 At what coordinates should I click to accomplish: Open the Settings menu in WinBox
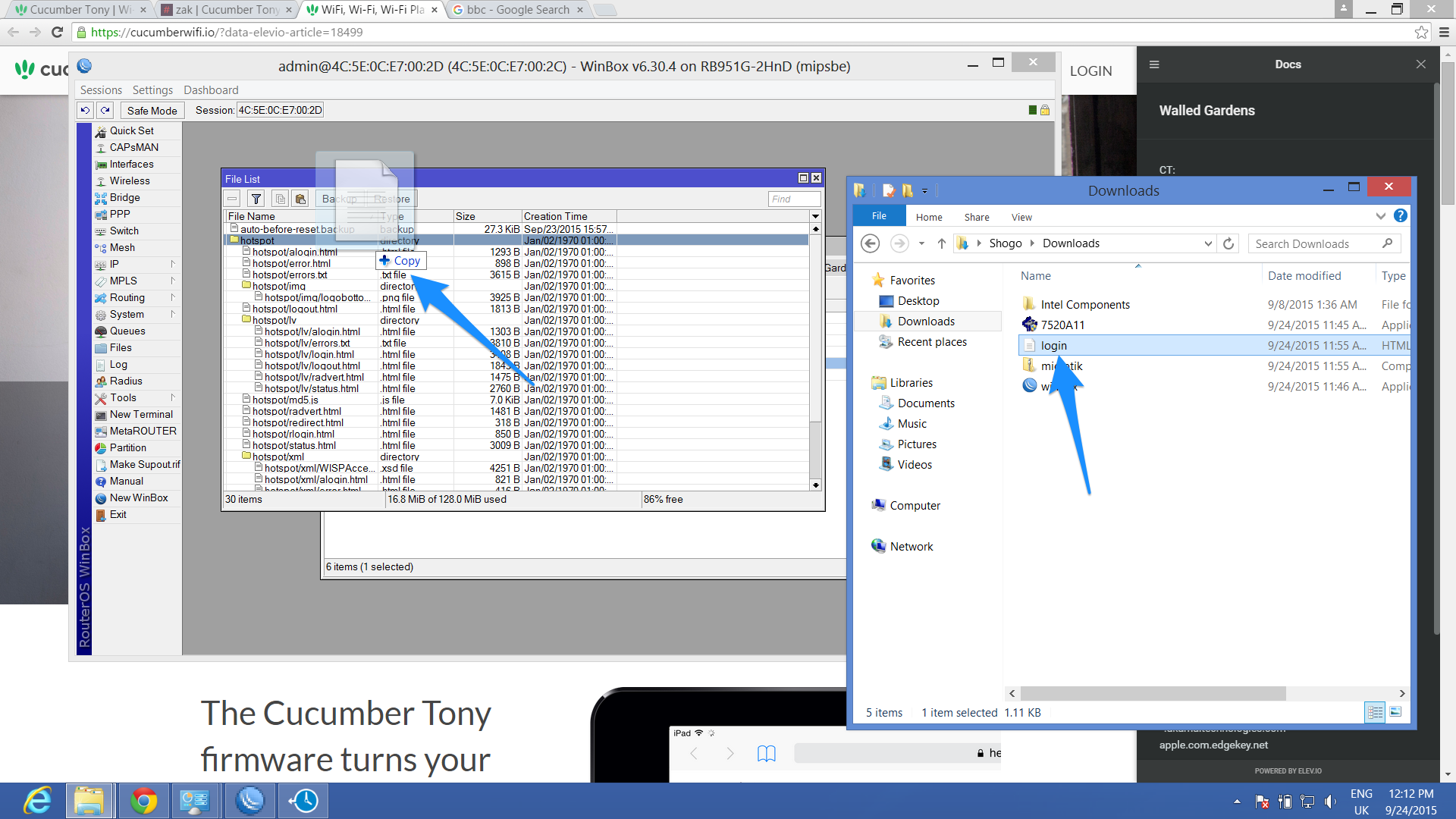click(152, 89)
